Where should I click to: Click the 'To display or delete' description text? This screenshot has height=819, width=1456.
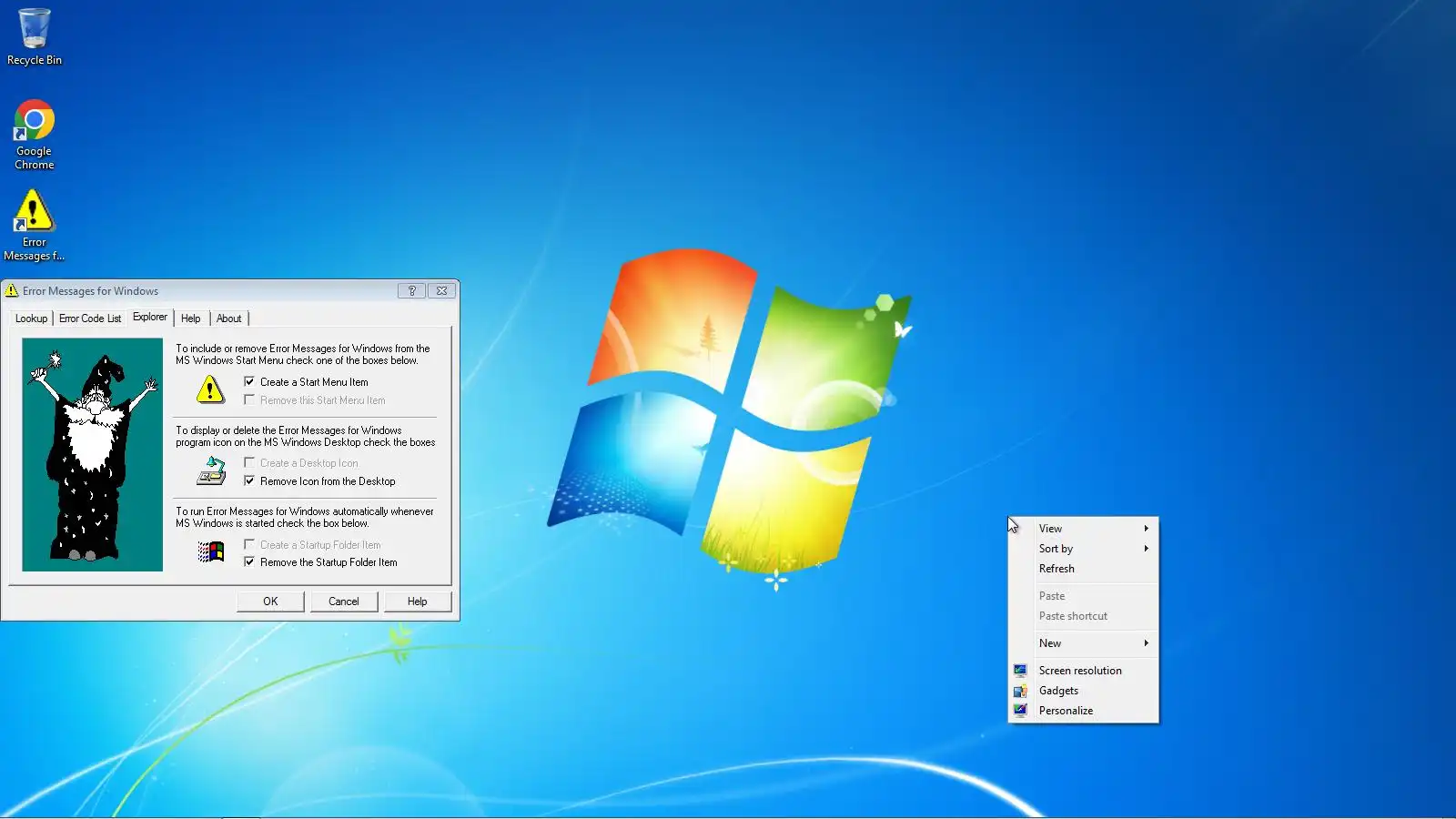click(x=306, y=437)
